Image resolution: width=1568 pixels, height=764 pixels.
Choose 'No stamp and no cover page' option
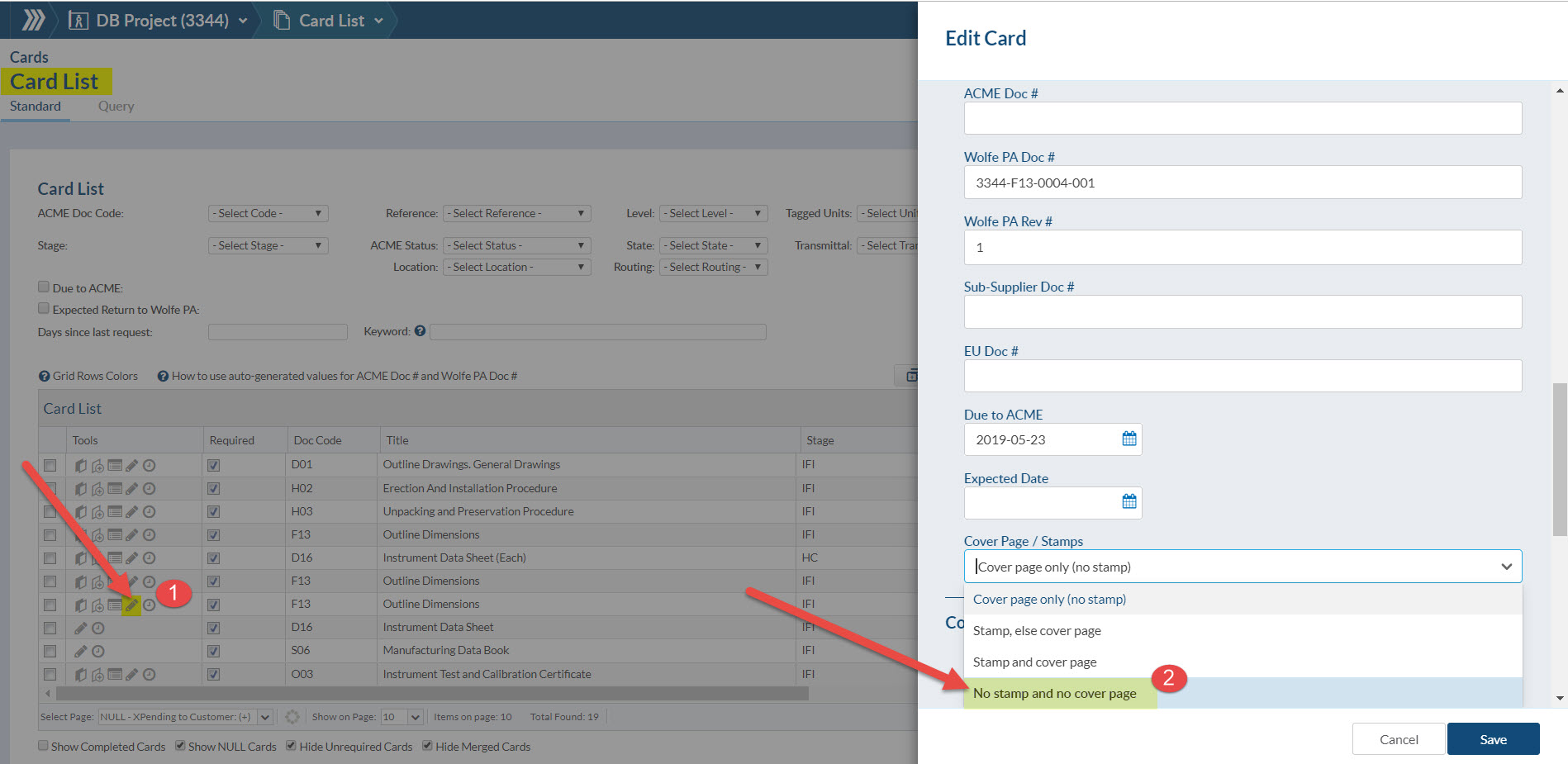[1243, 693]
